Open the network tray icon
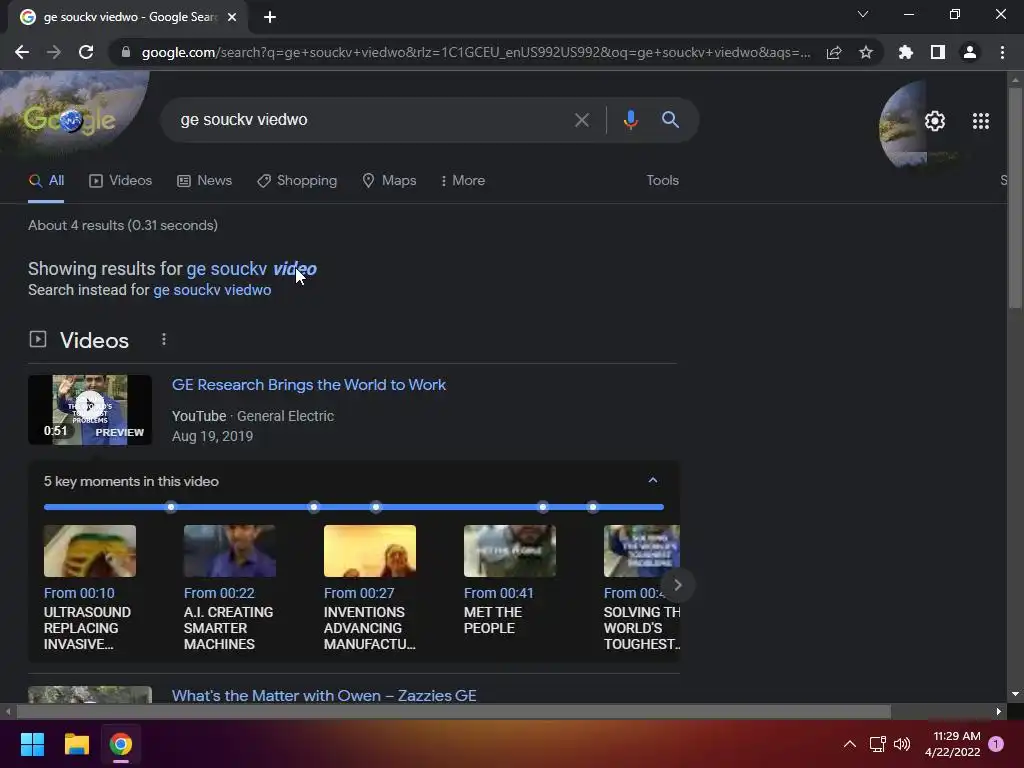This screenshot has width=1024, height=768. click(877, 744)
